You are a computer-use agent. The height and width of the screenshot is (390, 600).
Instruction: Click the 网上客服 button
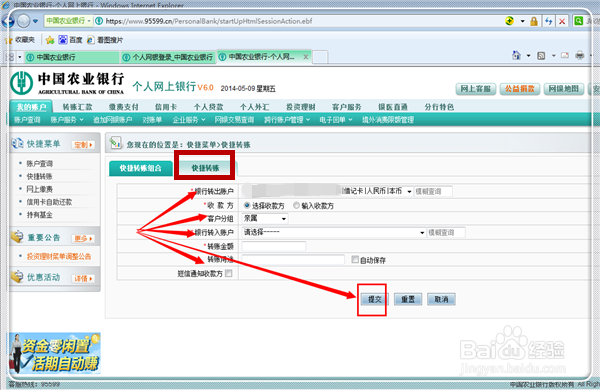pos(476,89)
